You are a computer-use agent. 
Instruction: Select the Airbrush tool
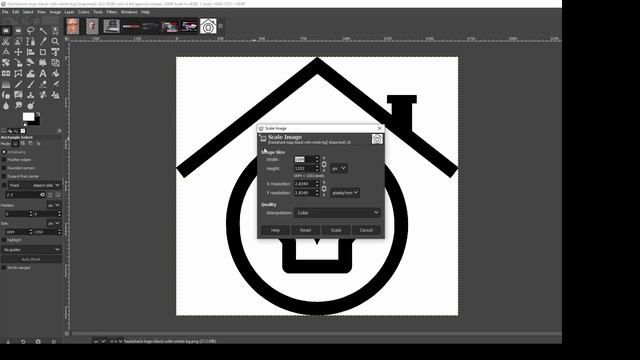coord(55,84)
